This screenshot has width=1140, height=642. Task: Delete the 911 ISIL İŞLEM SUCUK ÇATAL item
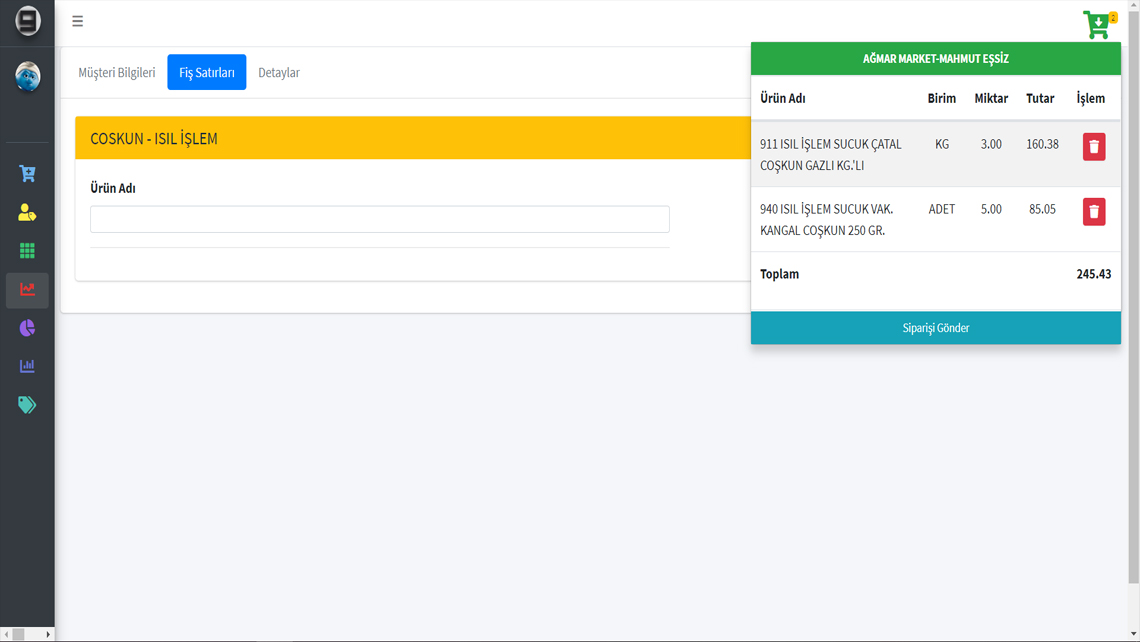click(x=1093, y=147)
